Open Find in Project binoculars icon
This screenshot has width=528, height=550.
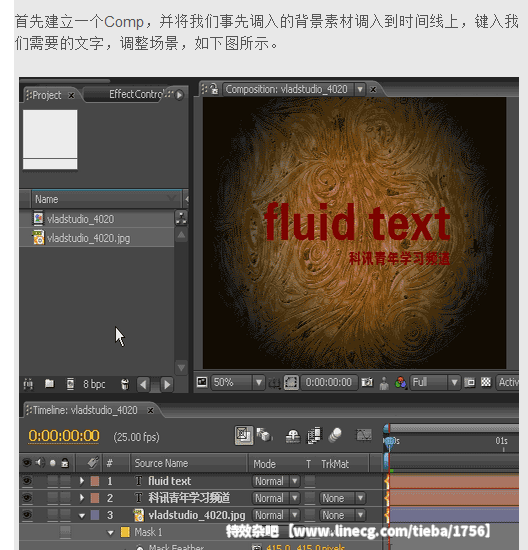coord(28,384)
